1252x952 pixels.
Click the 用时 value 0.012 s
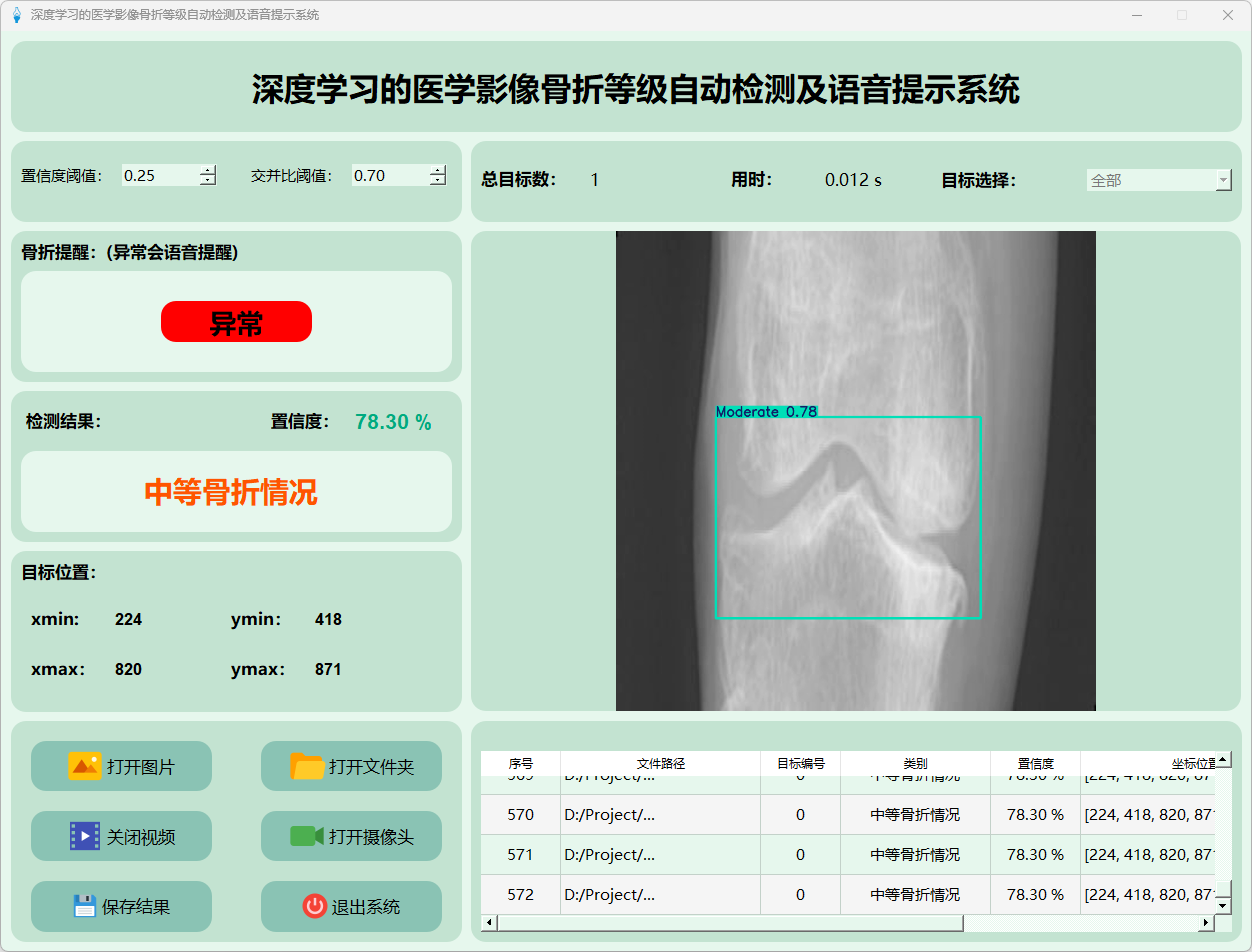click(x=853, y=180)
